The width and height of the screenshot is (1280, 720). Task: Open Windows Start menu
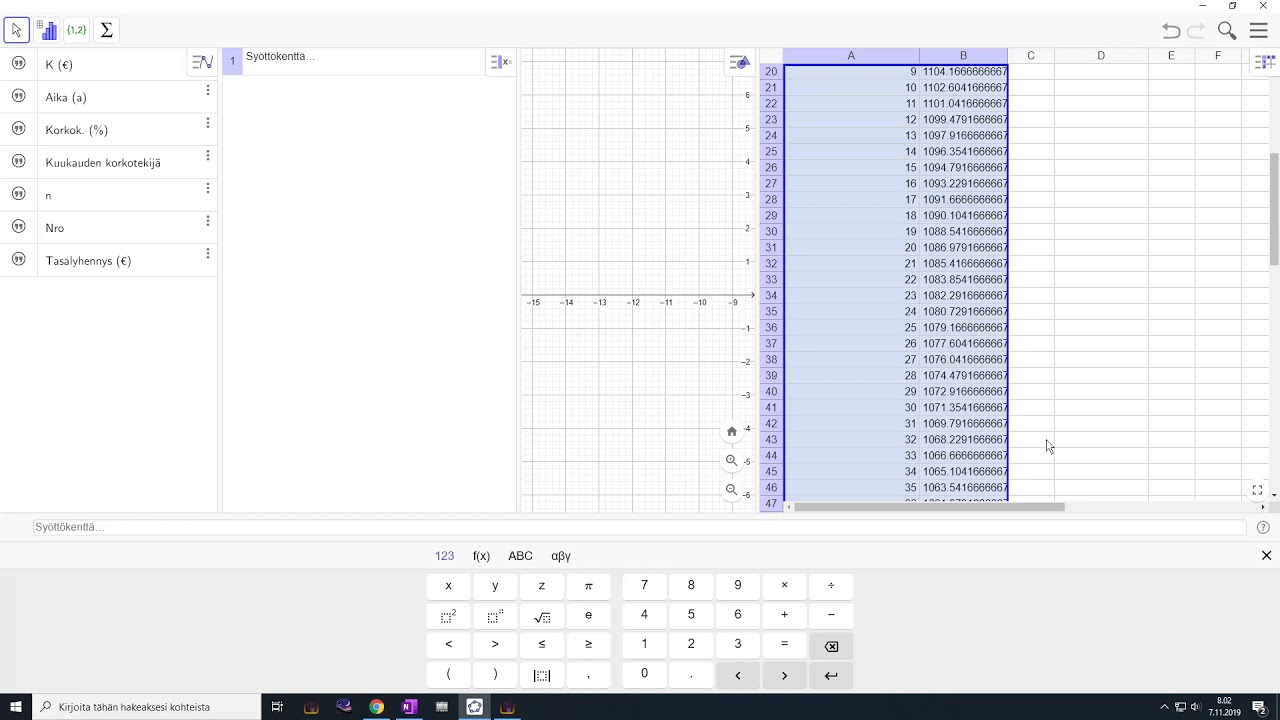coord(16,707)
